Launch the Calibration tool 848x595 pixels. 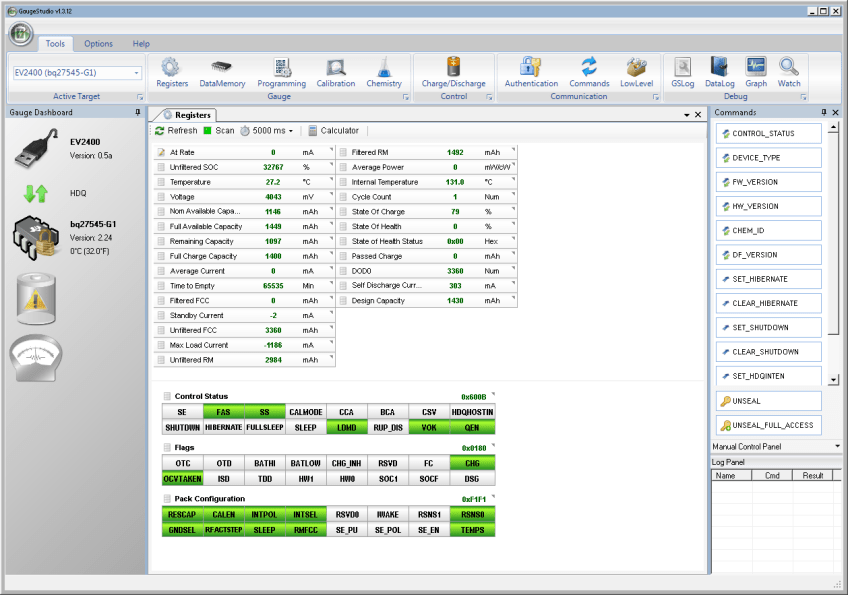(335, 71)
